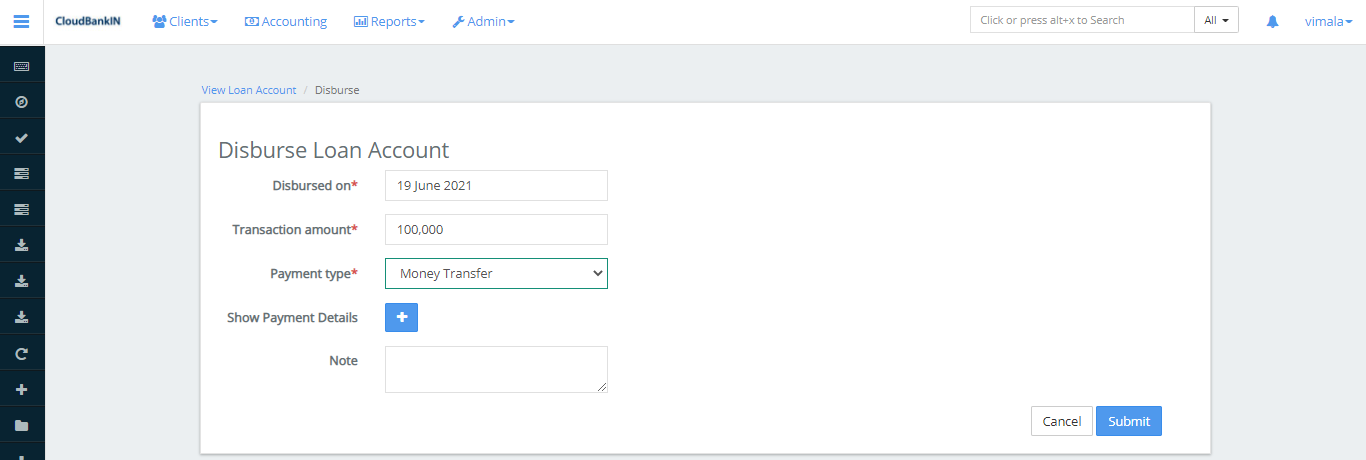This screenshot has height=460, width=1366.
Task: Open the vimala user menu
Action: [1328, 21]
